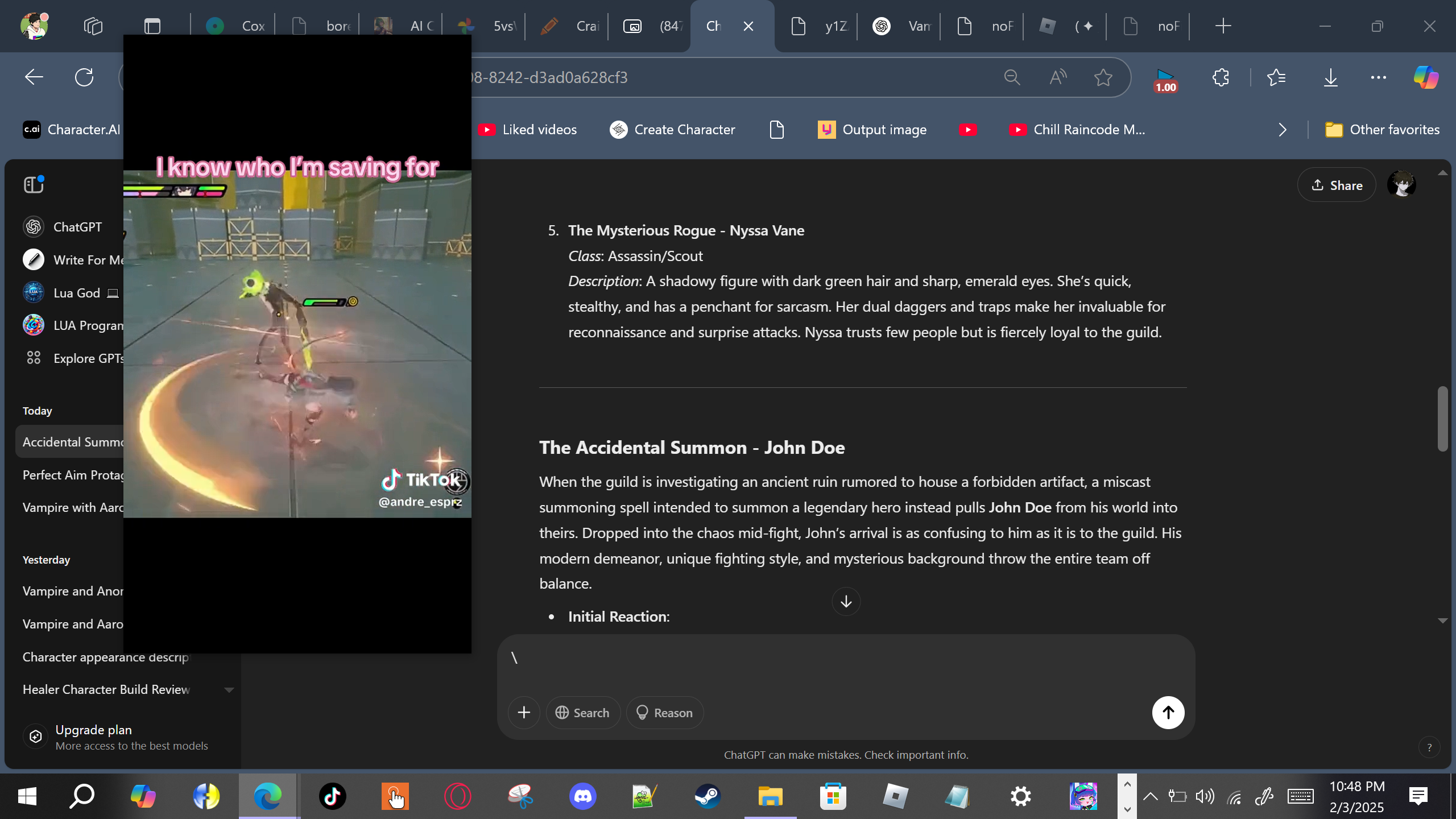Switch to the y1Z browser tab
This screenshot has height=819, width=1456.
tap(818, 26)
